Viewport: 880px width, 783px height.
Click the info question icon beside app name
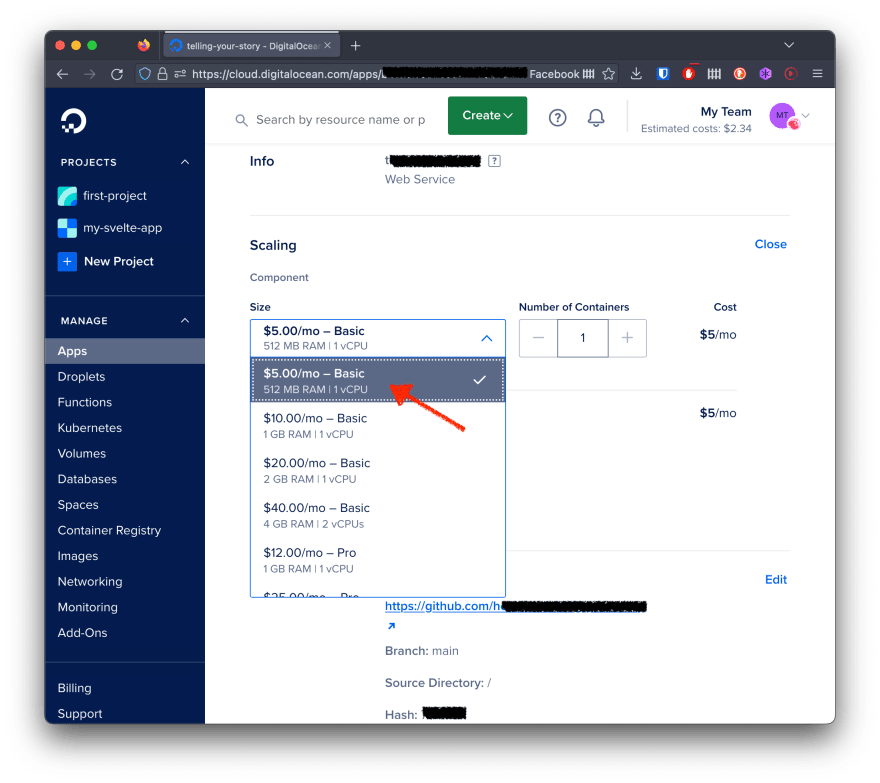494,161
